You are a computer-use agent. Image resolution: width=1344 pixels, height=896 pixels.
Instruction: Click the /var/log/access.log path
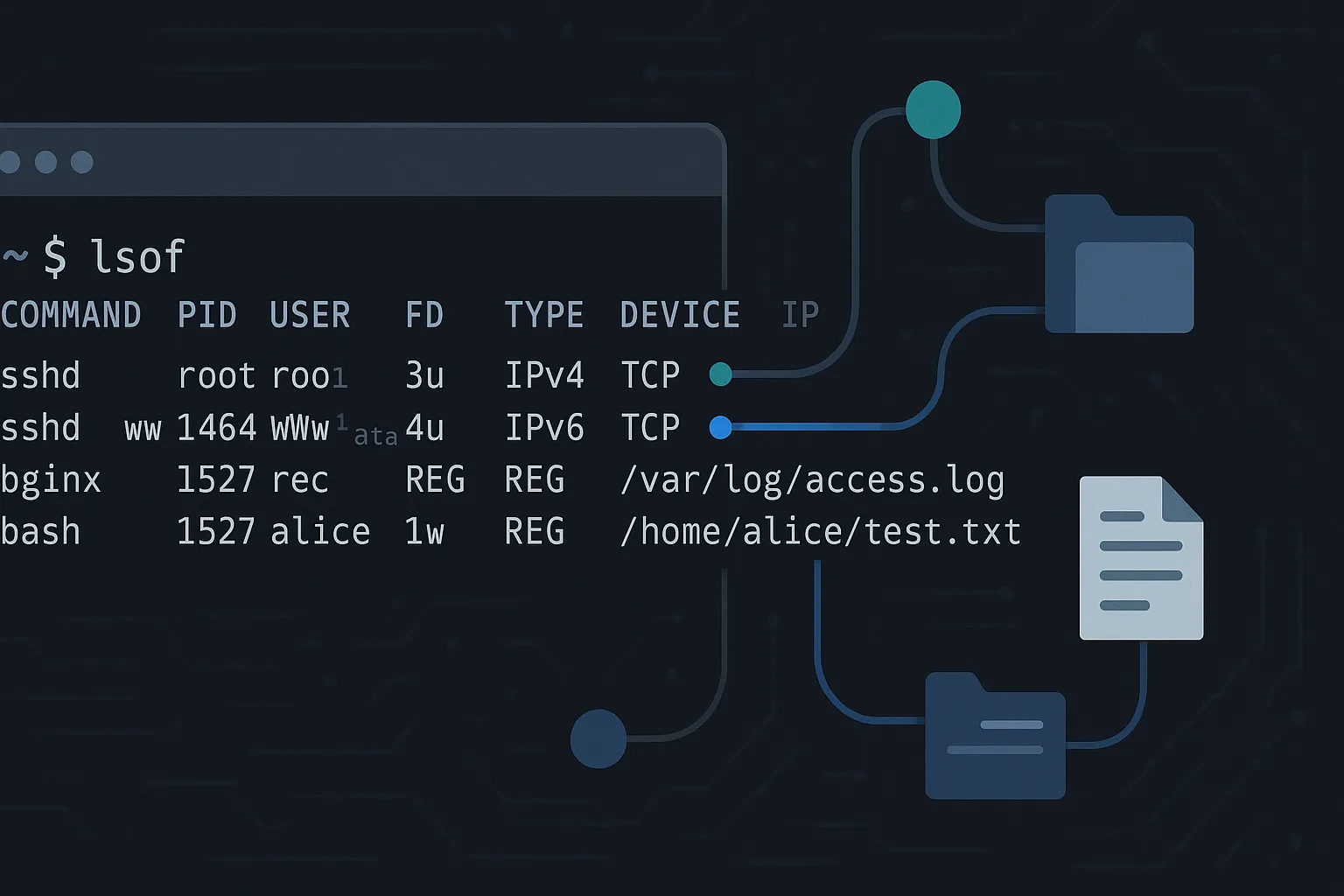pos(812,480)
